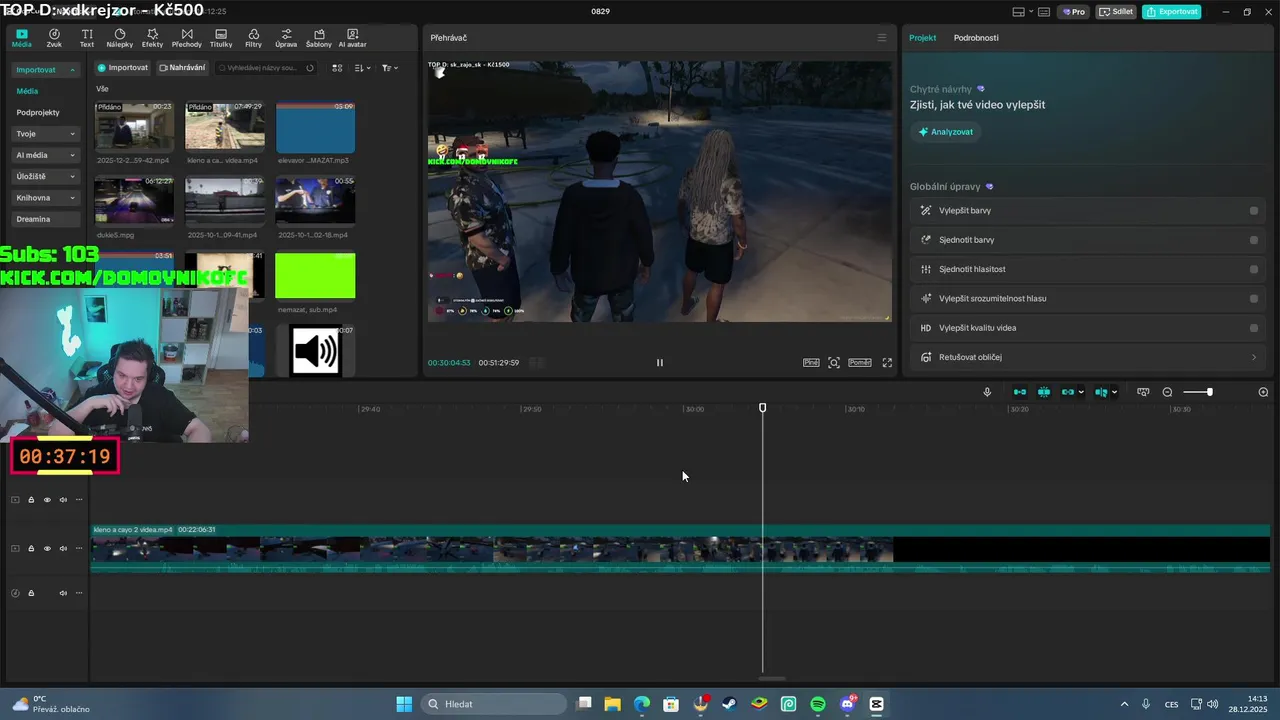Toggle visibility eye of the top video track
Image resolution: width=1280 pixels, height=720 pixels.
tap(47, 500)
